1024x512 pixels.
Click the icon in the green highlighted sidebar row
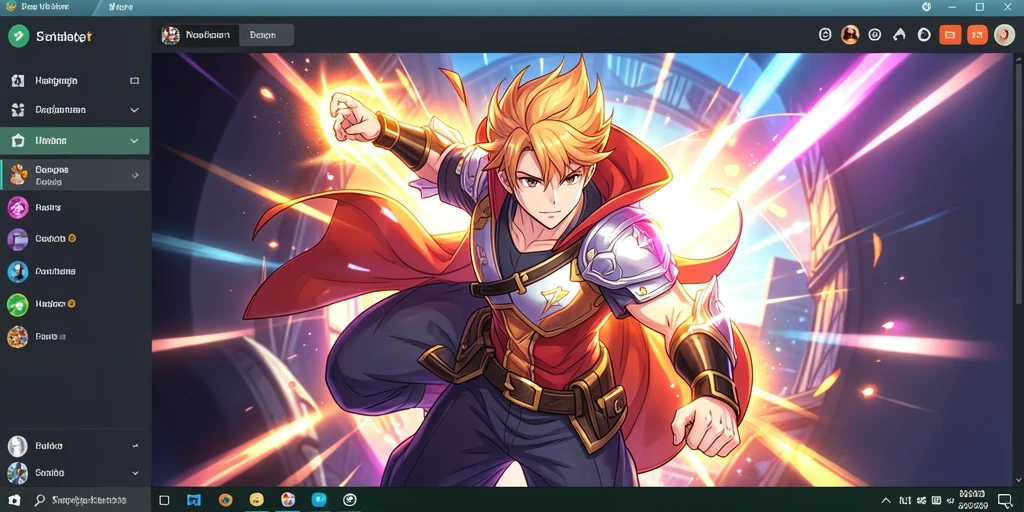[18, 140]
